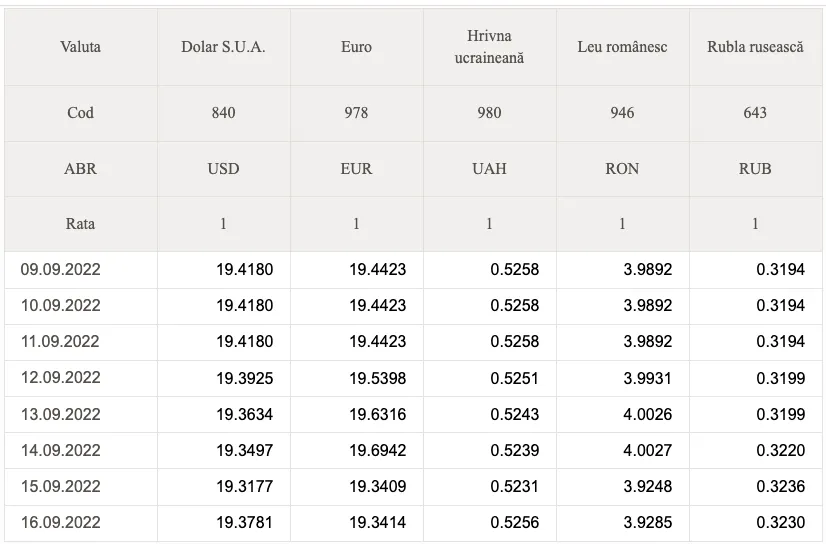Image resolution: width=826 pixels, height=544 pixels.
Task: Select the RON abbreviation cell
Action: click(x=622, y=169)
